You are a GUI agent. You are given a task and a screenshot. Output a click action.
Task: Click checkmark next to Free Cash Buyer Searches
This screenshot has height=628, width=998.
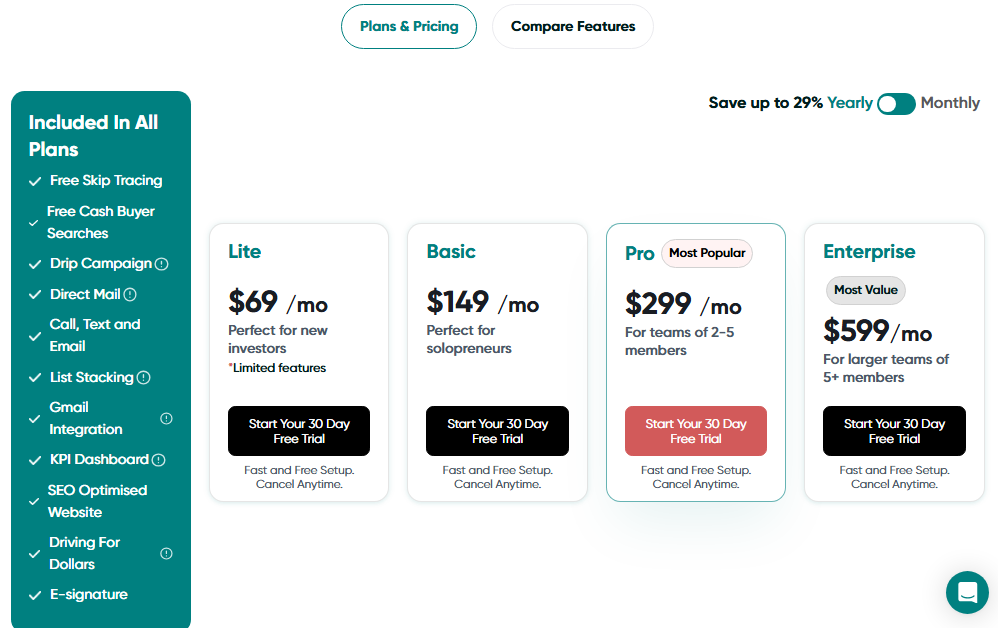point(33,222)
